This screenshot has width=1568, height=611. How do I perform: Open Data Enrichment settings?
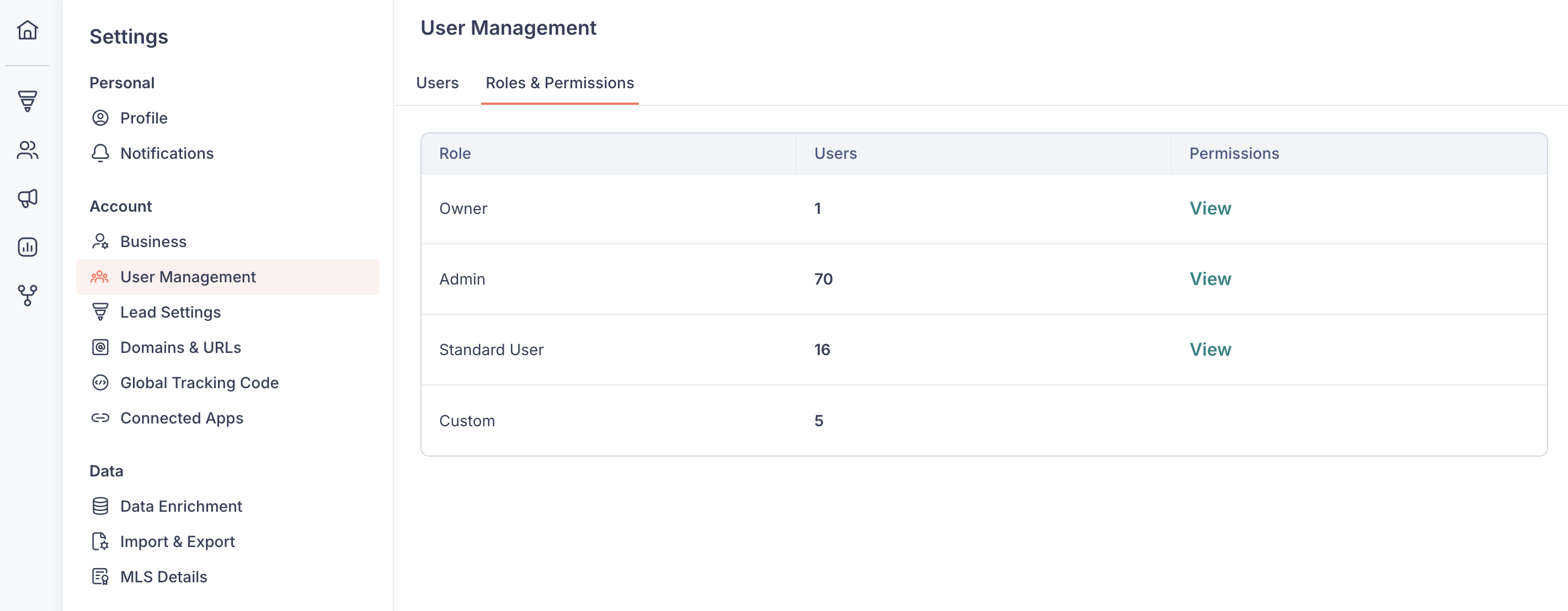(x=228, y=506)
